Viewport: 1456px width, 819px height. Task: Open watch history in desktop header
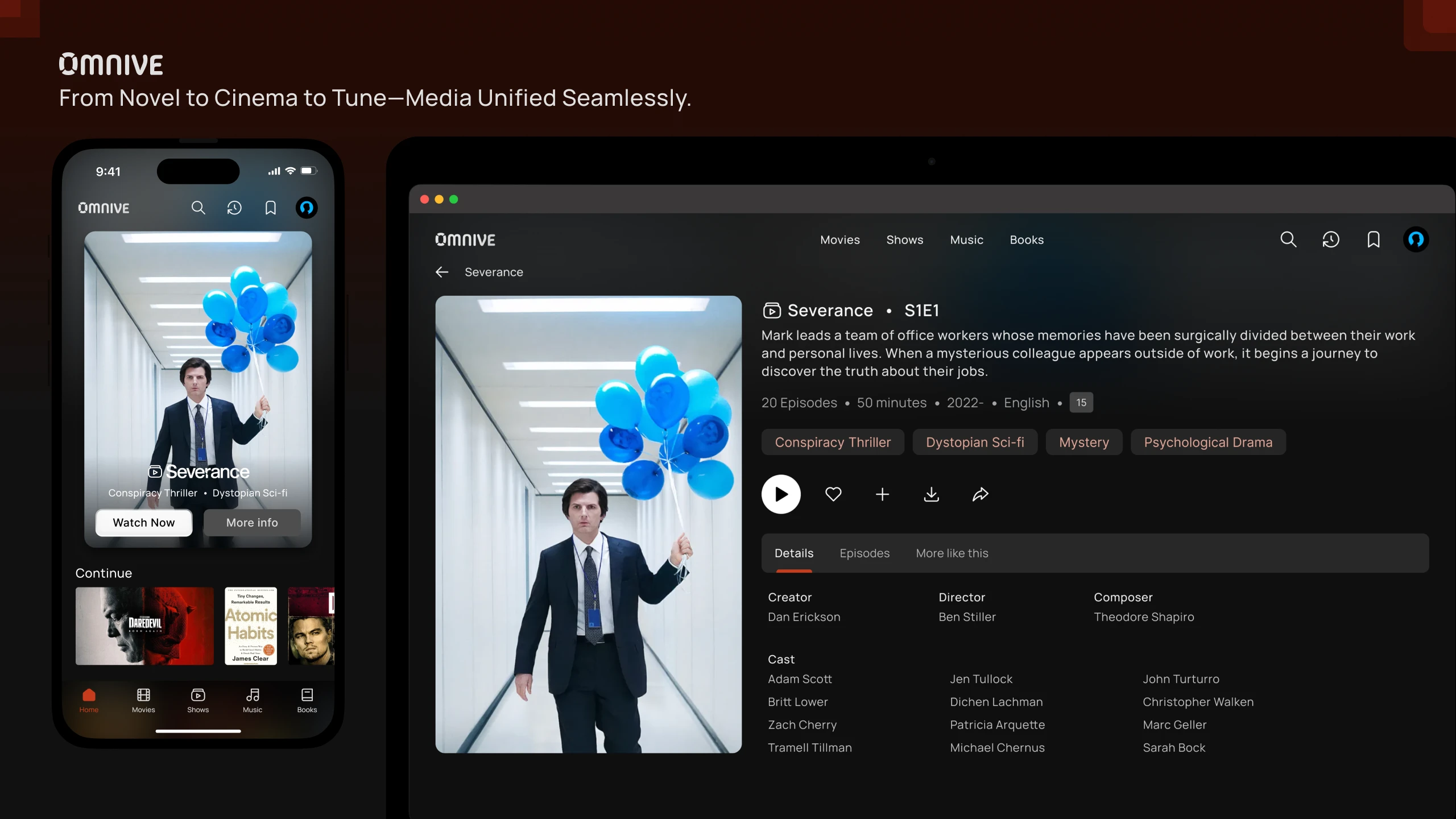[x=1331, y=239]
